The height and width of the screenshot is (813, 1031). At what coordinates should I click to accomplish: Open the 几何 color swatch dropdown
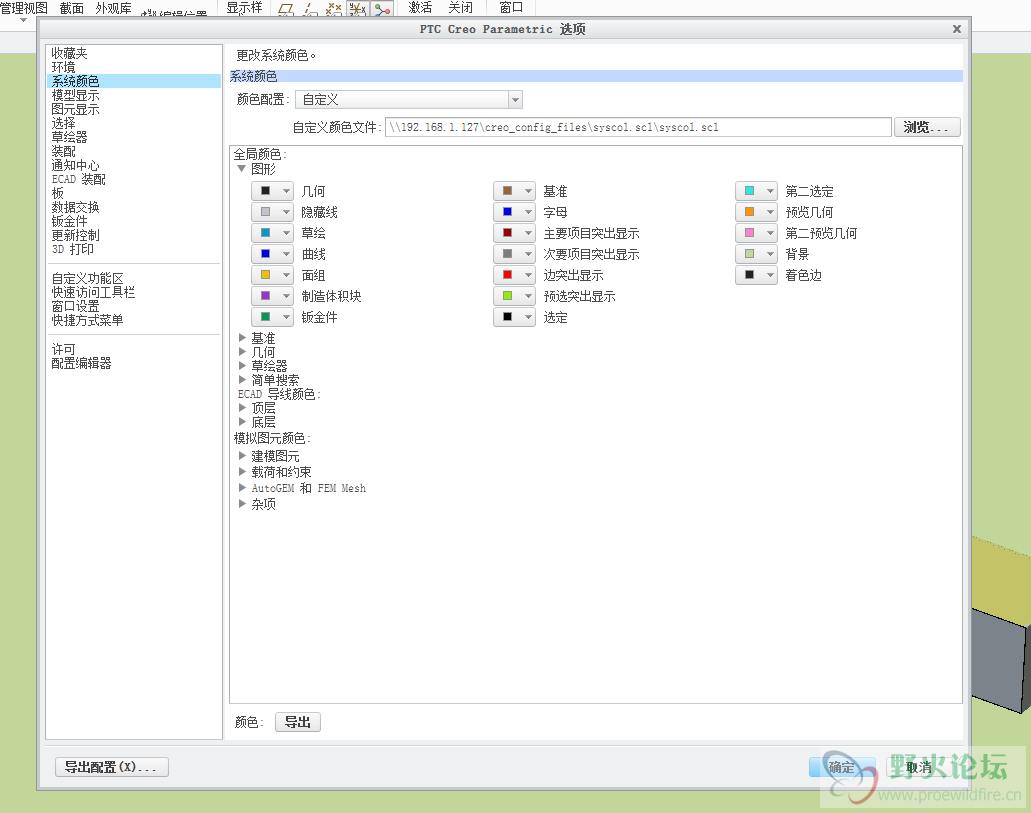tap(272, 191)
